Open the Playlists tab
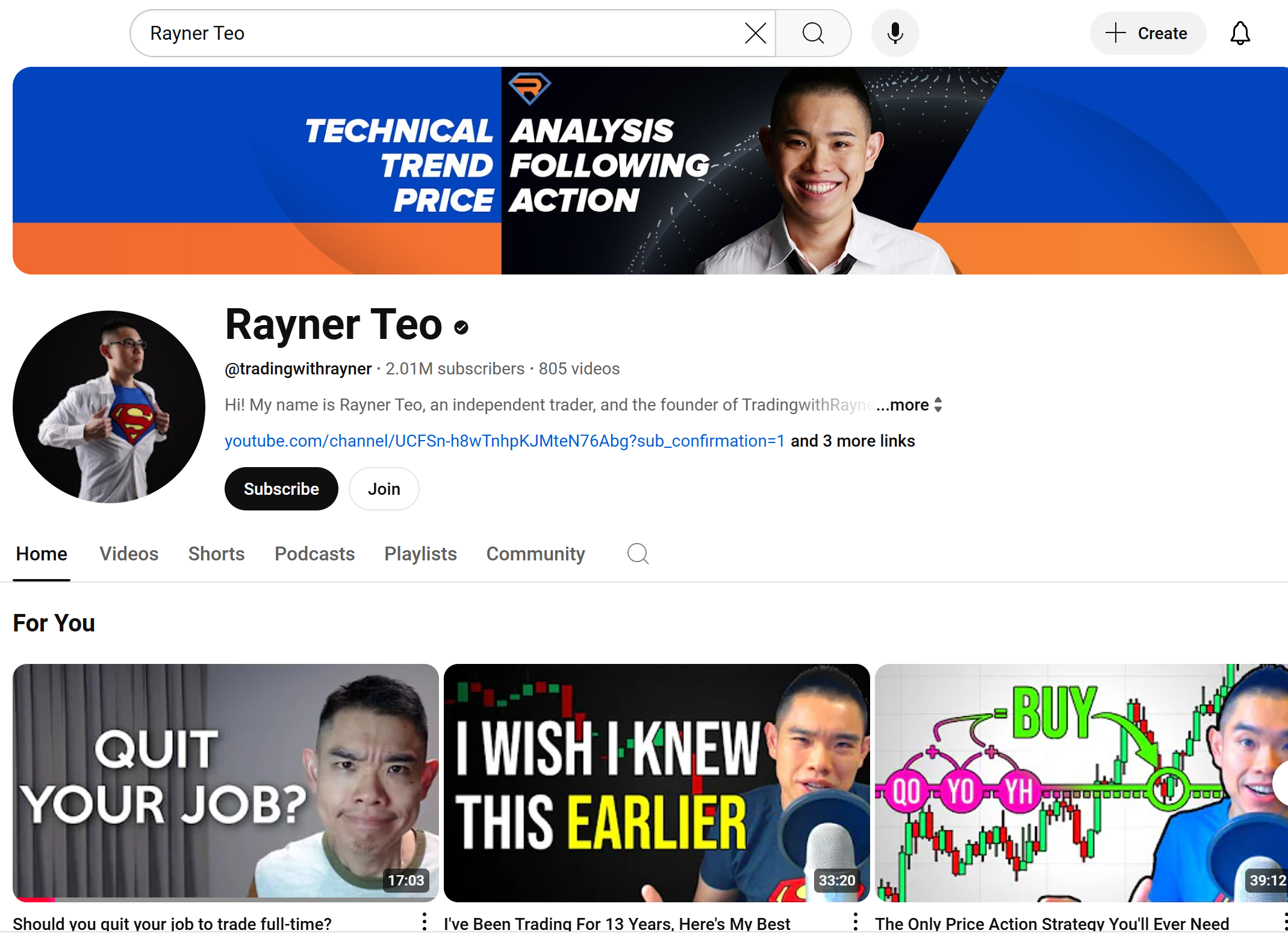The height and width of the screenshot is (933, 1288). coord(420,554)
